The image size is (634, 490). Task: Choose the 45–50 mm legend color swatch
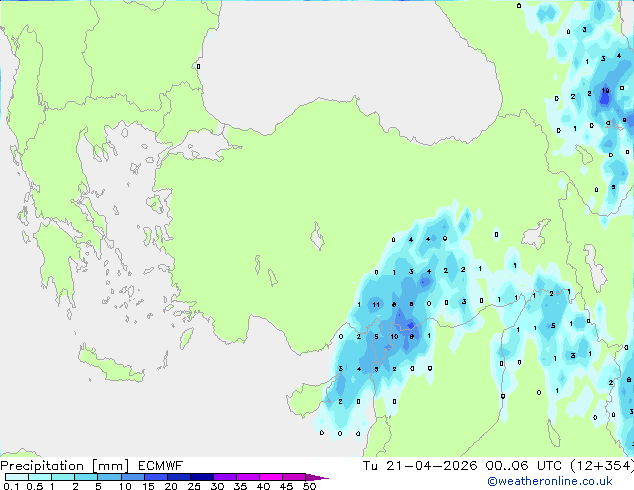pos(294,477)
